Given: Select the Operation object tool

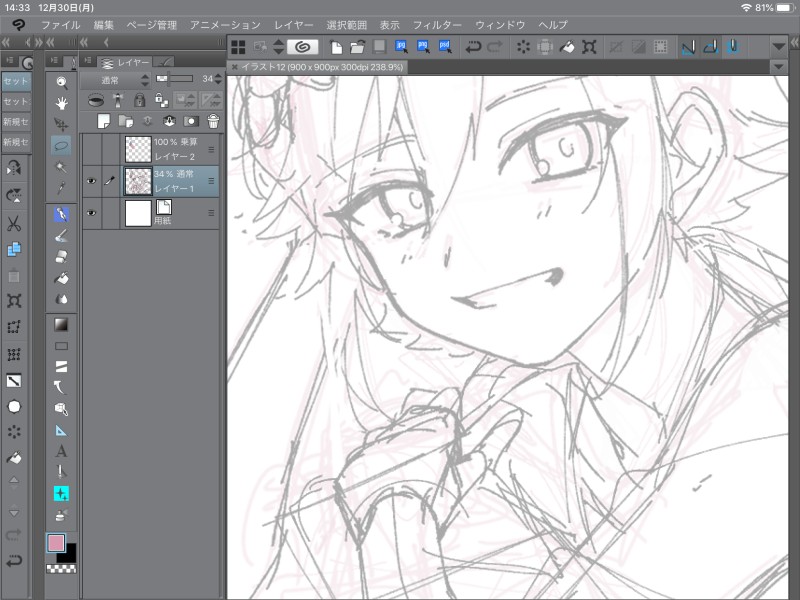Looking at the screenshot, I should [x=61, y=124].
